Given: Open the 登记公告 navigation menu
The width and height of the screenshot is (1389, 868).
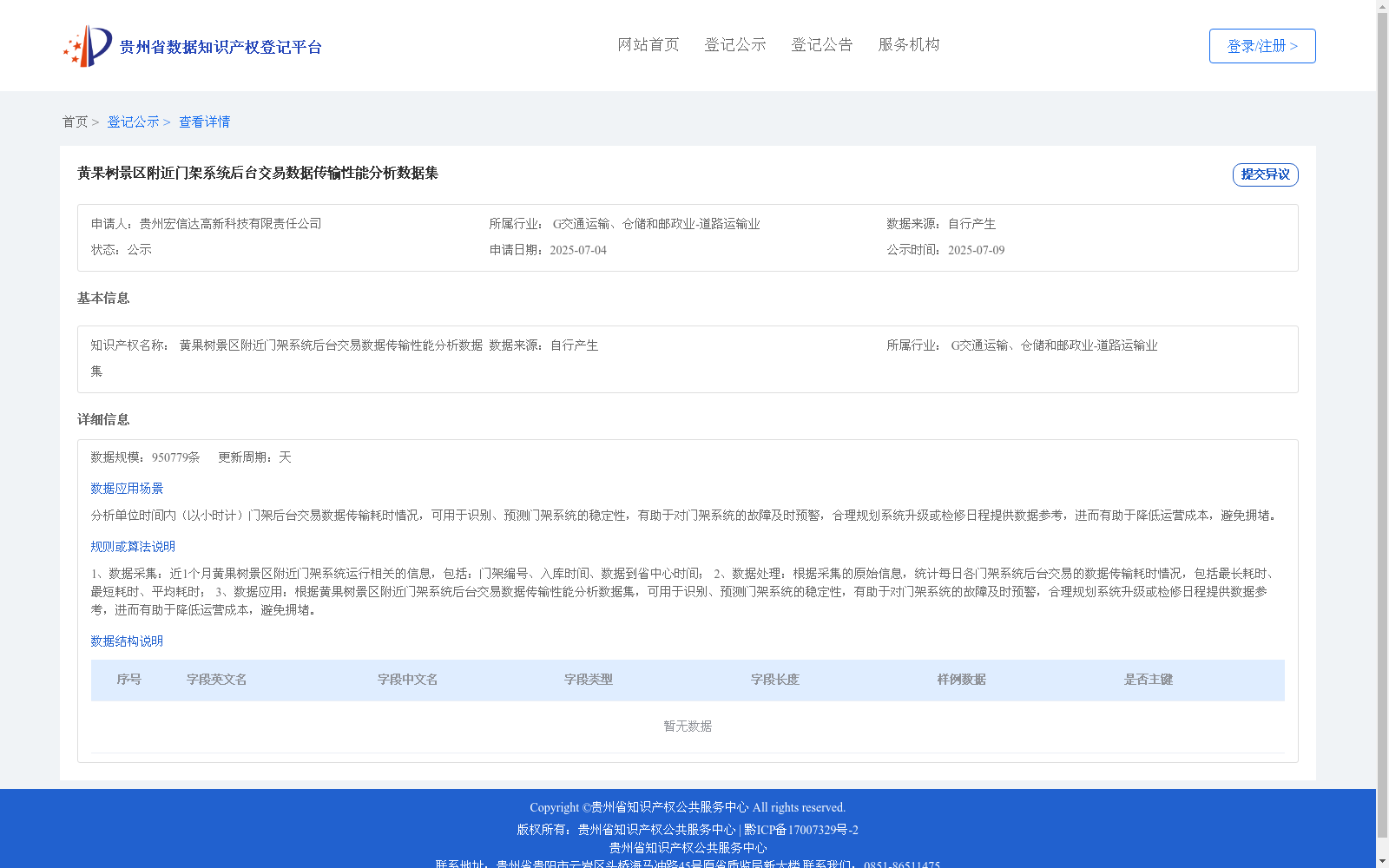Looking at the screenshot, I should [x=822, y=44].
